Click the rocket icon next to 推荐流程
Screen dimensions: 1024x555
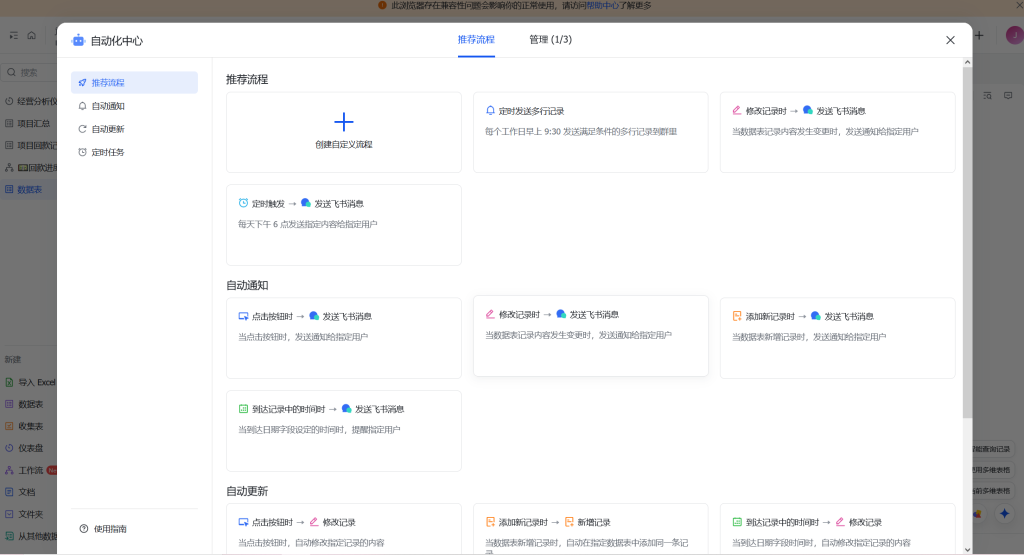click(x=82, y=83)
